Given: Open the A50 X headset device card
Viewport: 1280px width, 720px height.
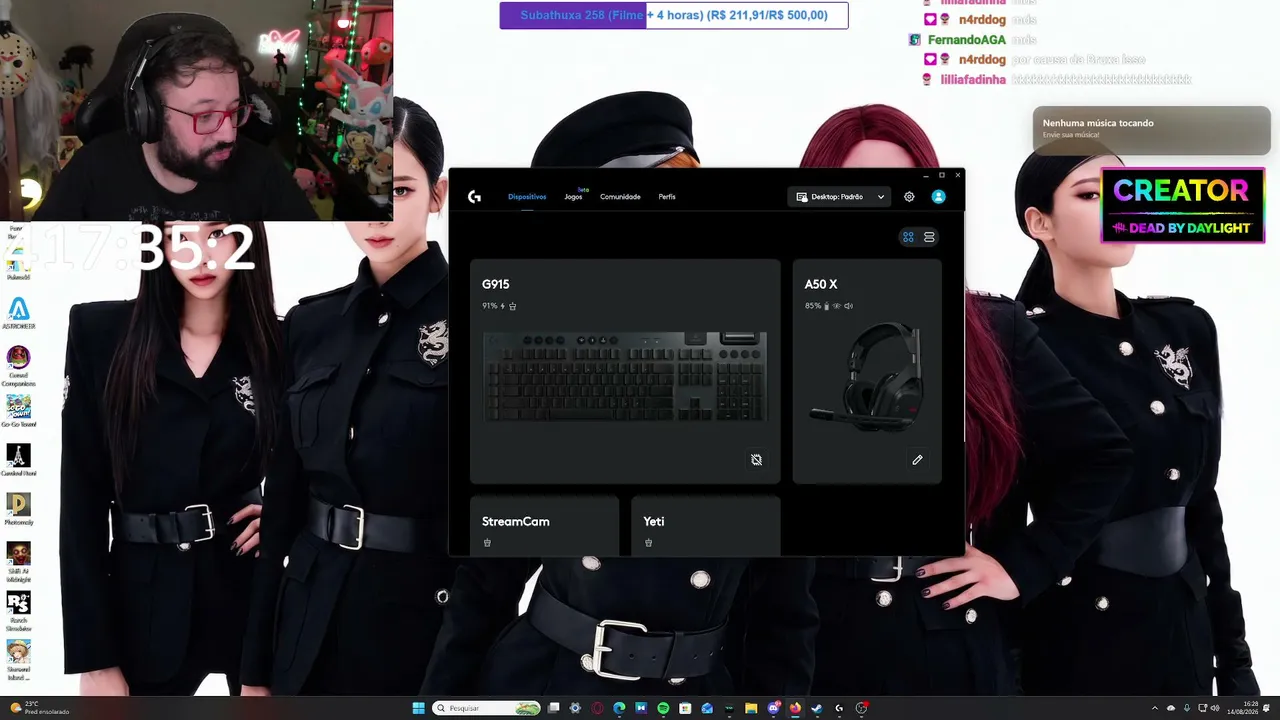Looking at the screenshot, I should (867, 371).
